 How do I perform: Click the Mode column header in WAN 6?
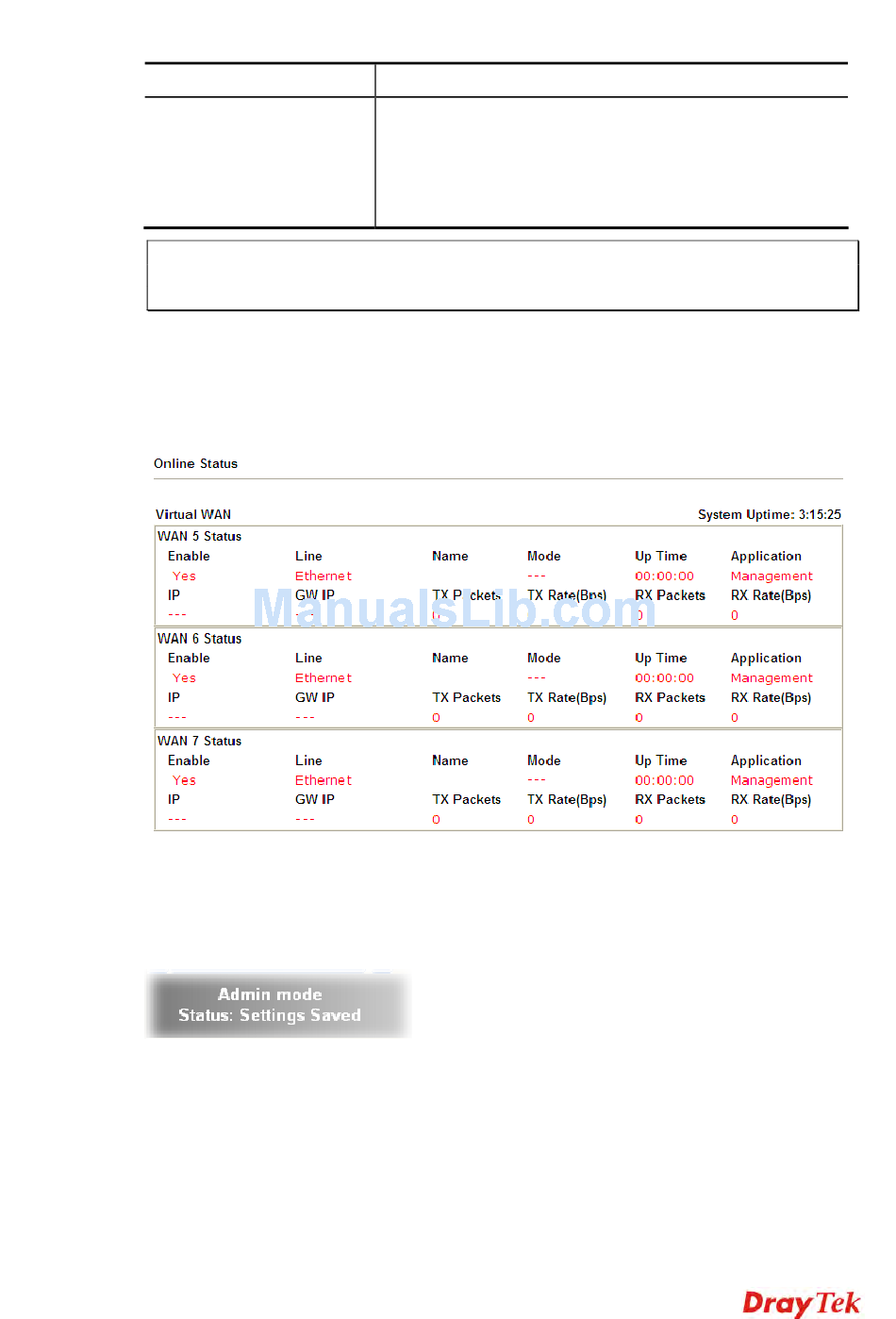(x=544, y=658)
